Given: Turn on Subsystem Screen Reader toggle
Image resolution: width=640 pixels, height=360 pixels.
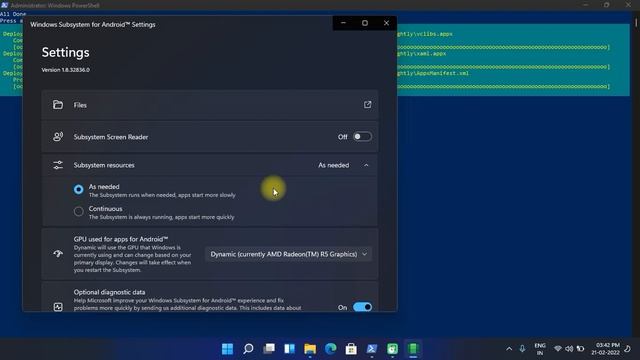Looking at the screenshot, I should click(x=362, y=137).
